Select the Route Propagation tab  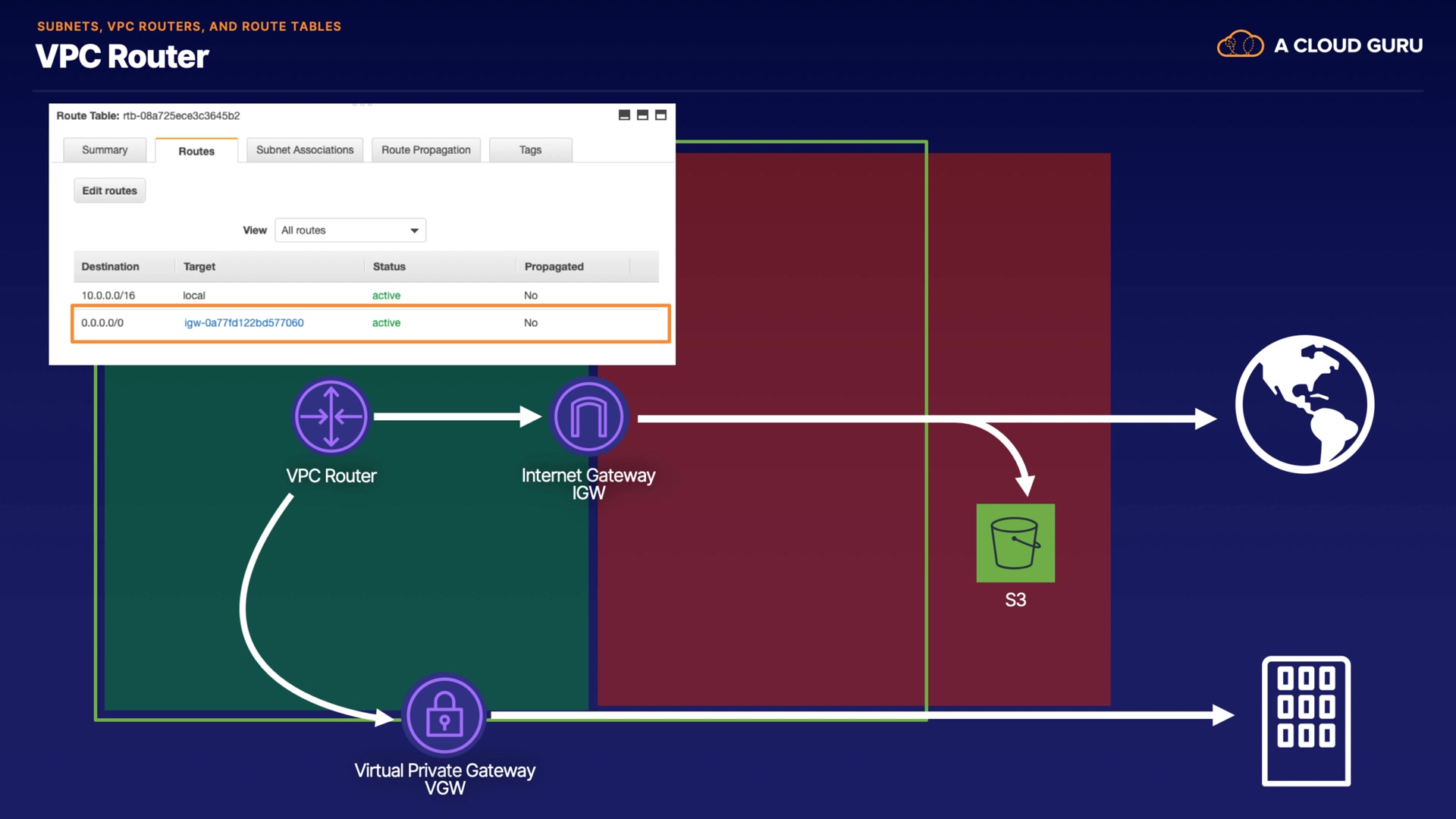pyautogui.click(x=425, y=150)
